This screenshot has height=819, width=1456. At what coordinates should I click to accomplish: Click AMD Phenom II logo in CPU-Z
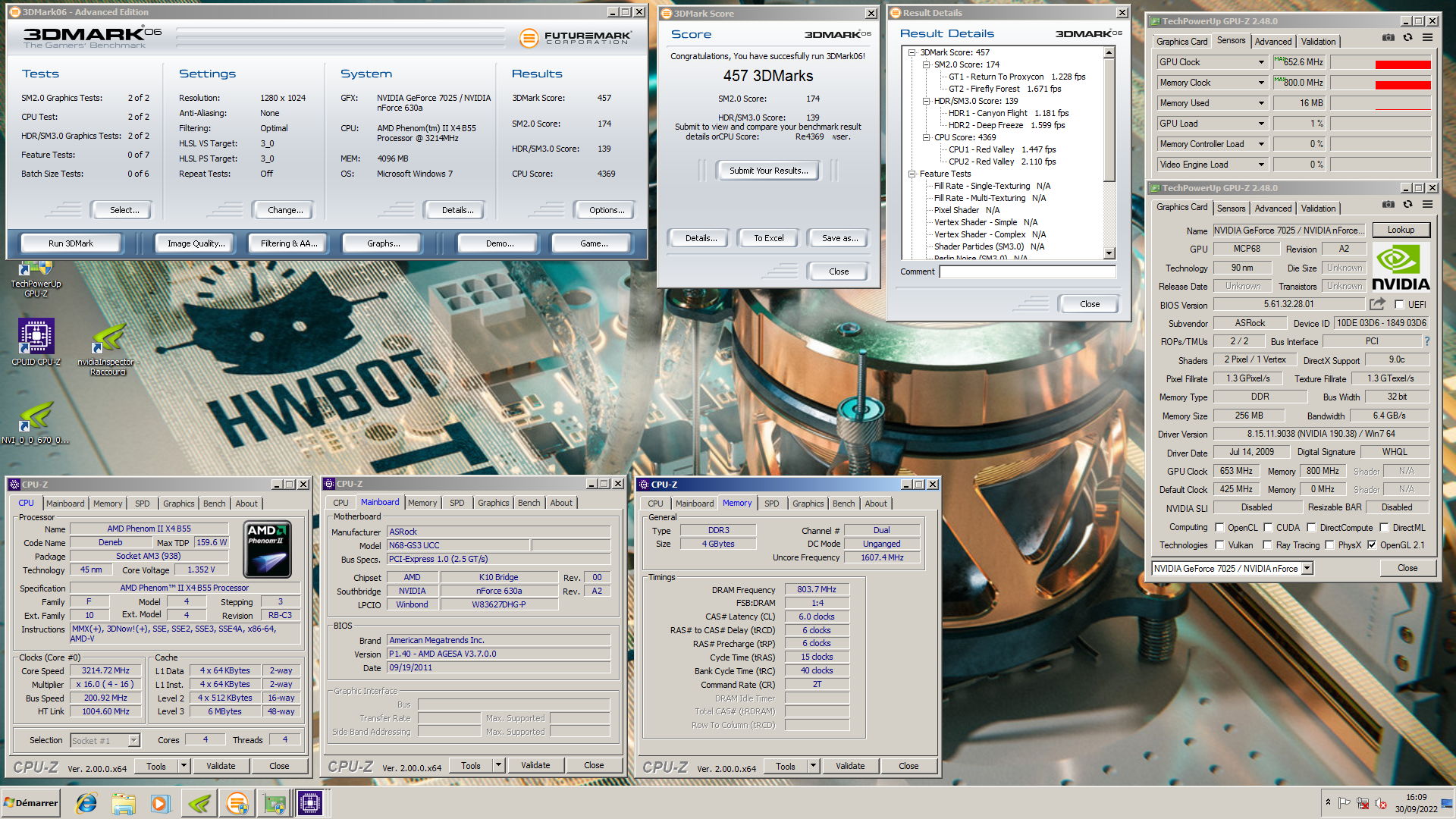(x=268, y=550)
